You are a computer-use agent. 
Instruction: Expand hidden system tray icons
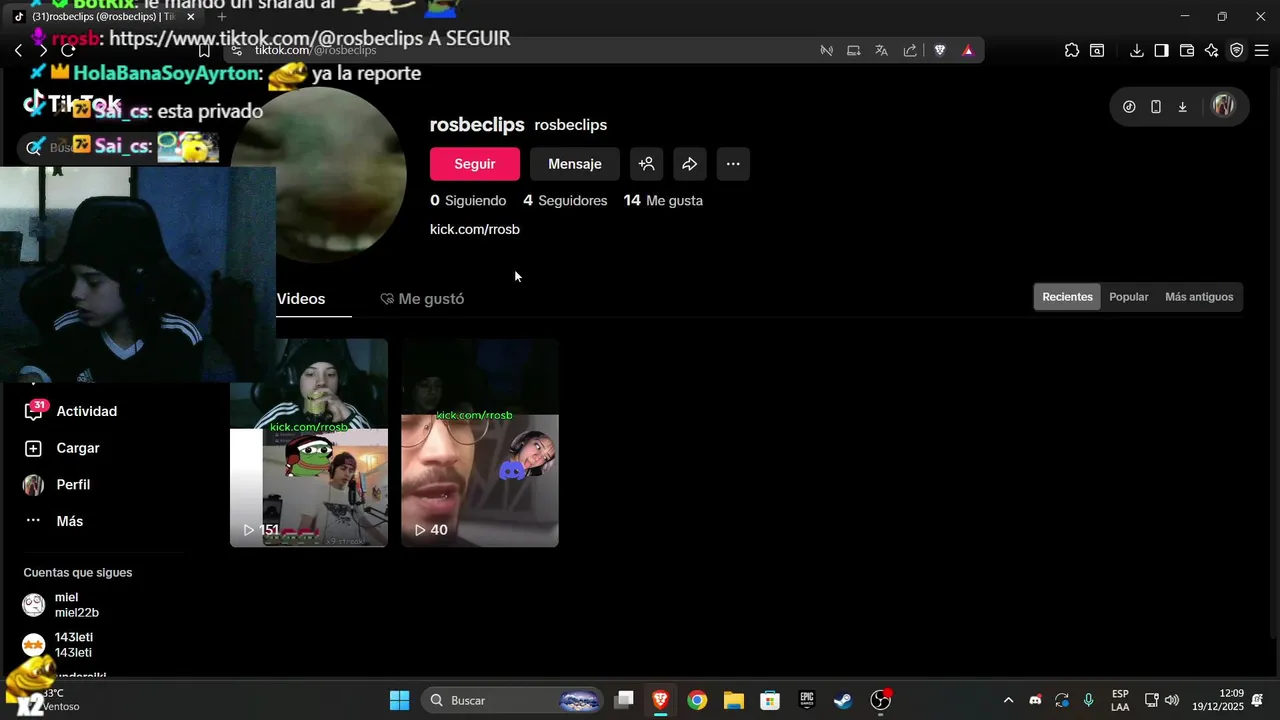[x=1008, y=700]
